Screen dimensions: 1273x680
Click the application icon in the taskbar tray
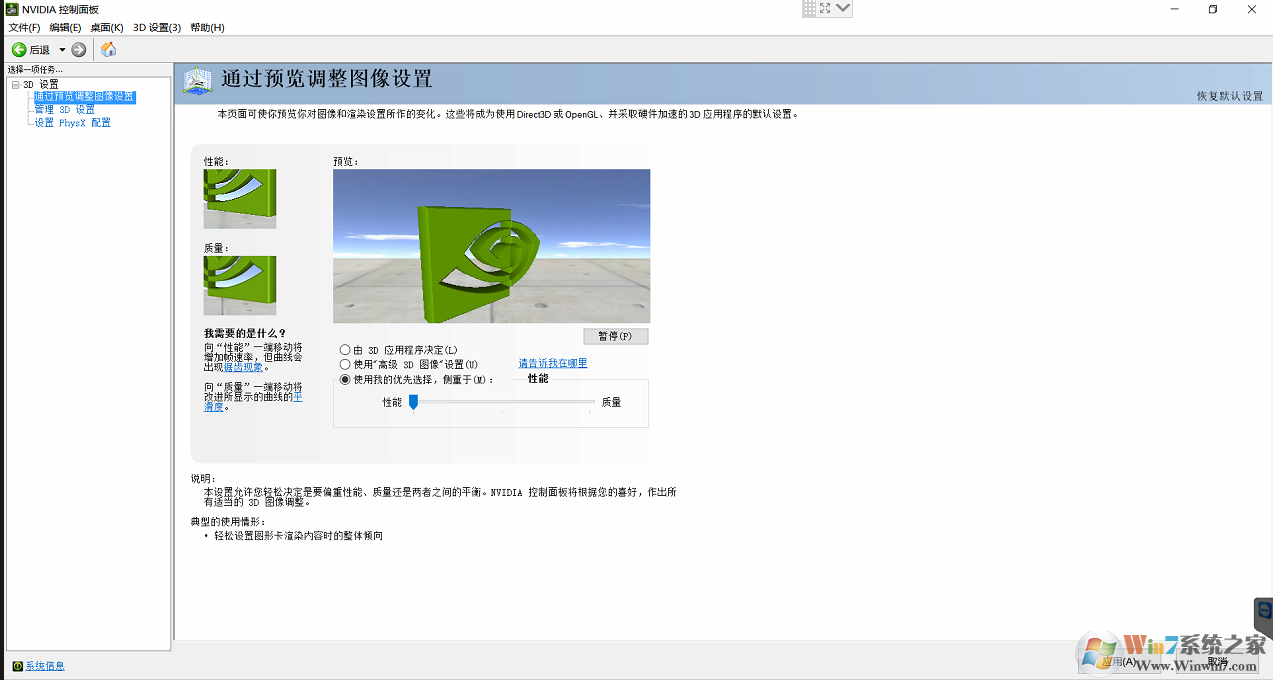coord(1262,612)
